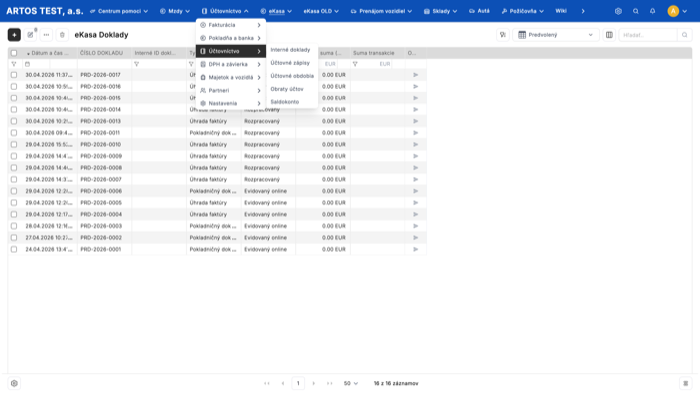
Task: Go to first page arrow in pagination
Action: pos(267,383)
